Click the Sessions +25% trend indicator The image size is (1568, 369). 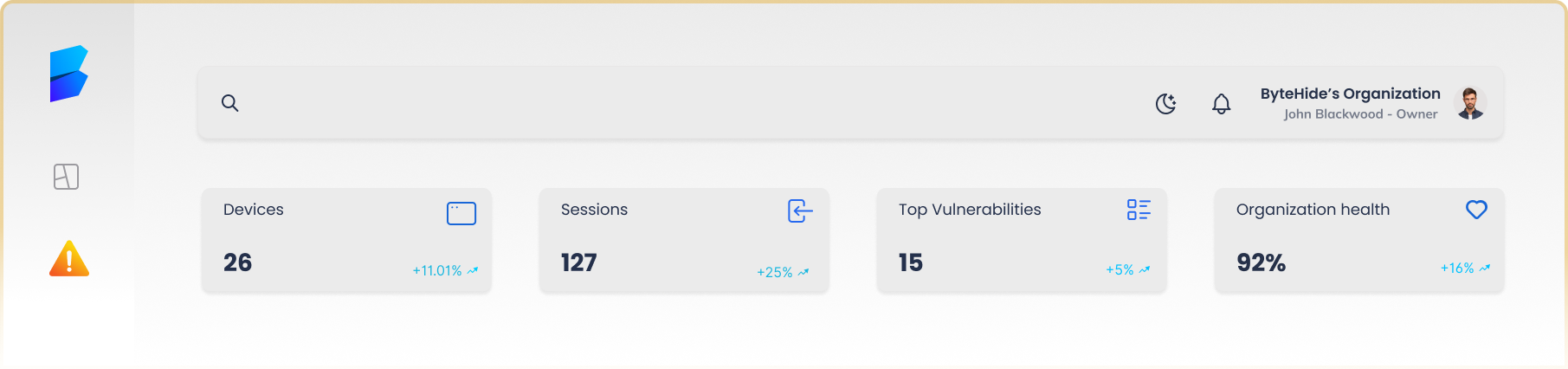[x=783, y=272]
